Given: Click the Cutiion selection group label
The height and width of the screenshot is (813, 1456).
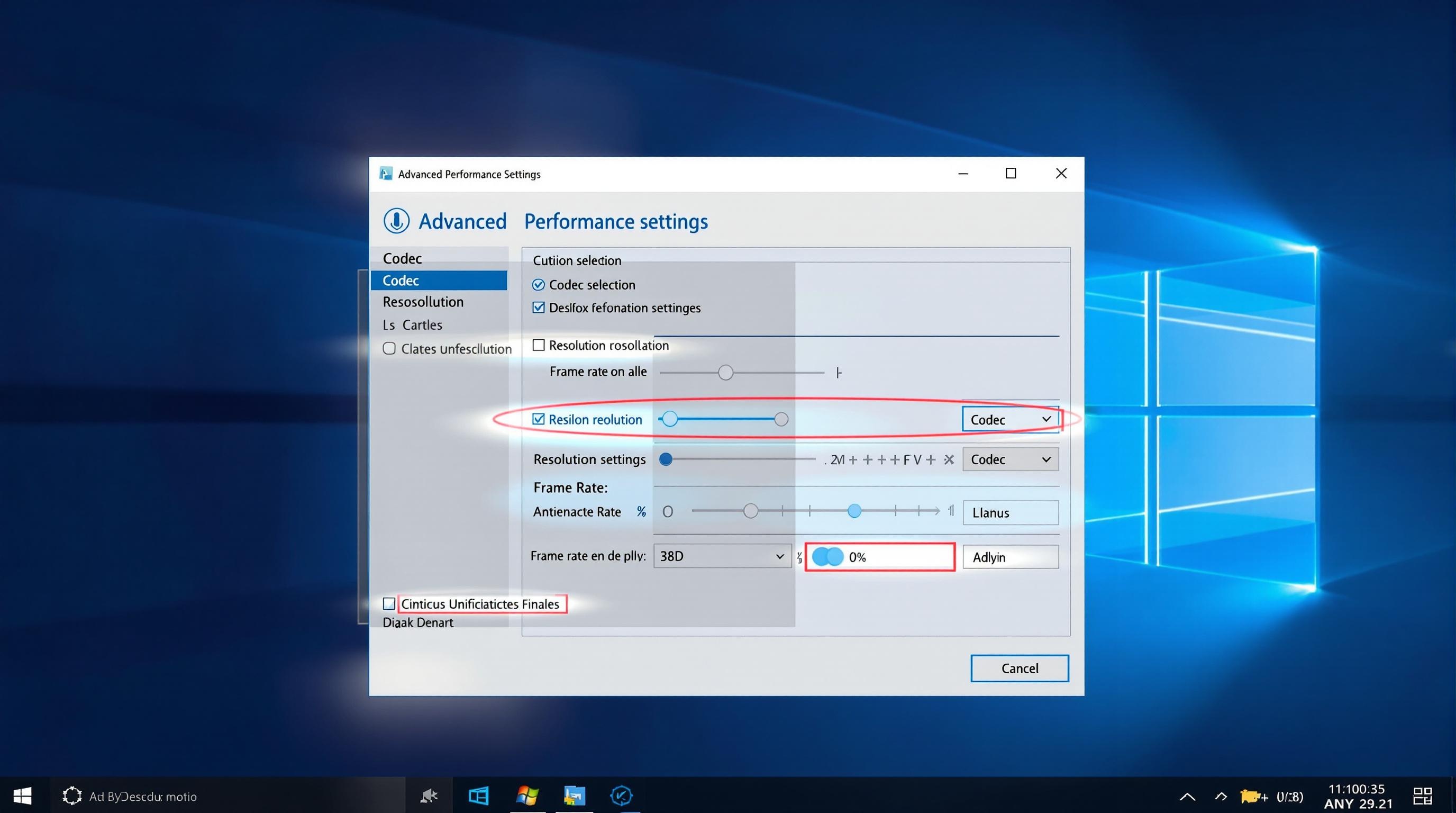Looking at the screenshot, I should [577, 260].
